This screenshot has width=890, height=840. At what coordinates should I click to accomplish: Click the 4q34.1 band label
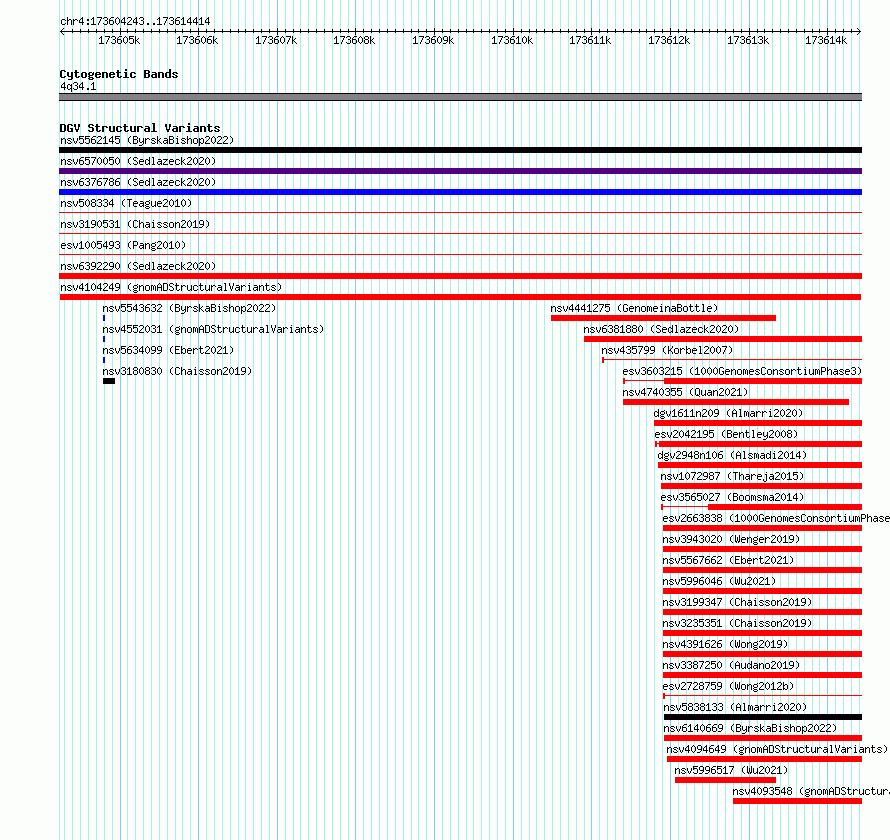click(x=78, y=86)
